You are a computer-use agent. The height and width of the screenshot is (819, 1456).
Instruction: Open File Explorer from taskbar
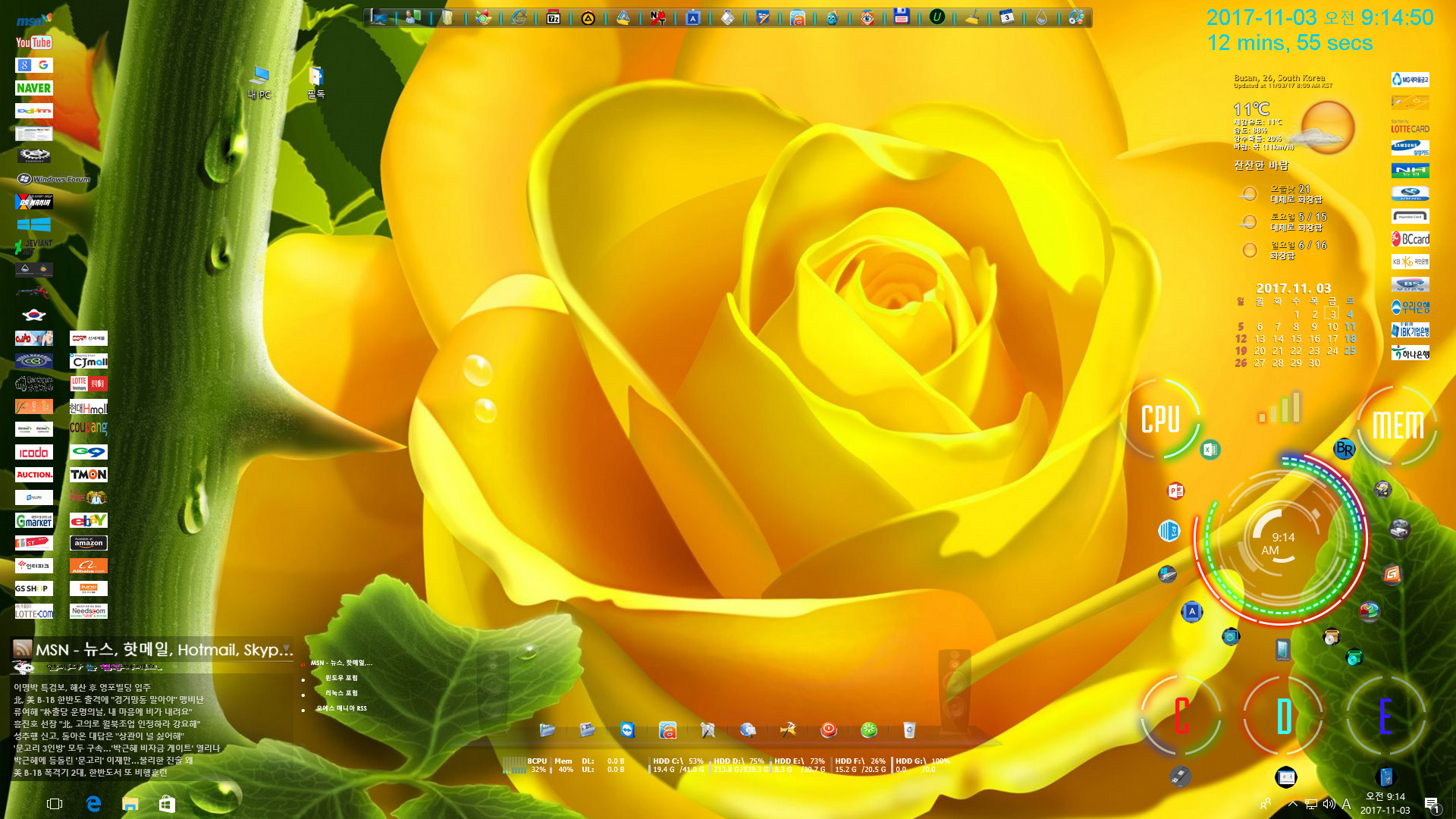130,804
